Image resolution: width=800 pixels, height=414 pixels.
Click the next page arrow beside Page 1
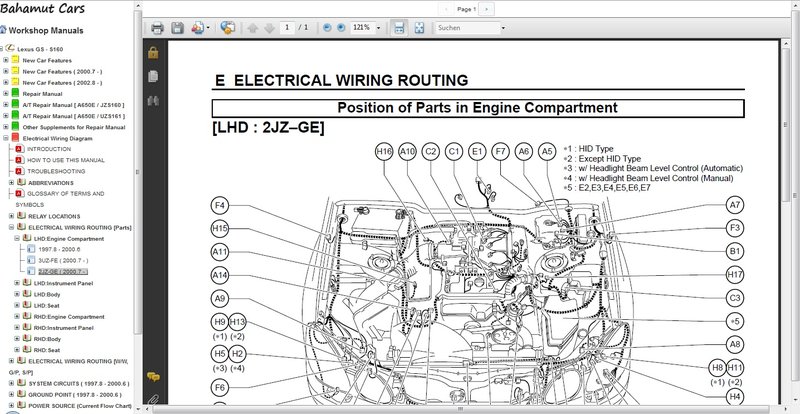tap(487, 7)
